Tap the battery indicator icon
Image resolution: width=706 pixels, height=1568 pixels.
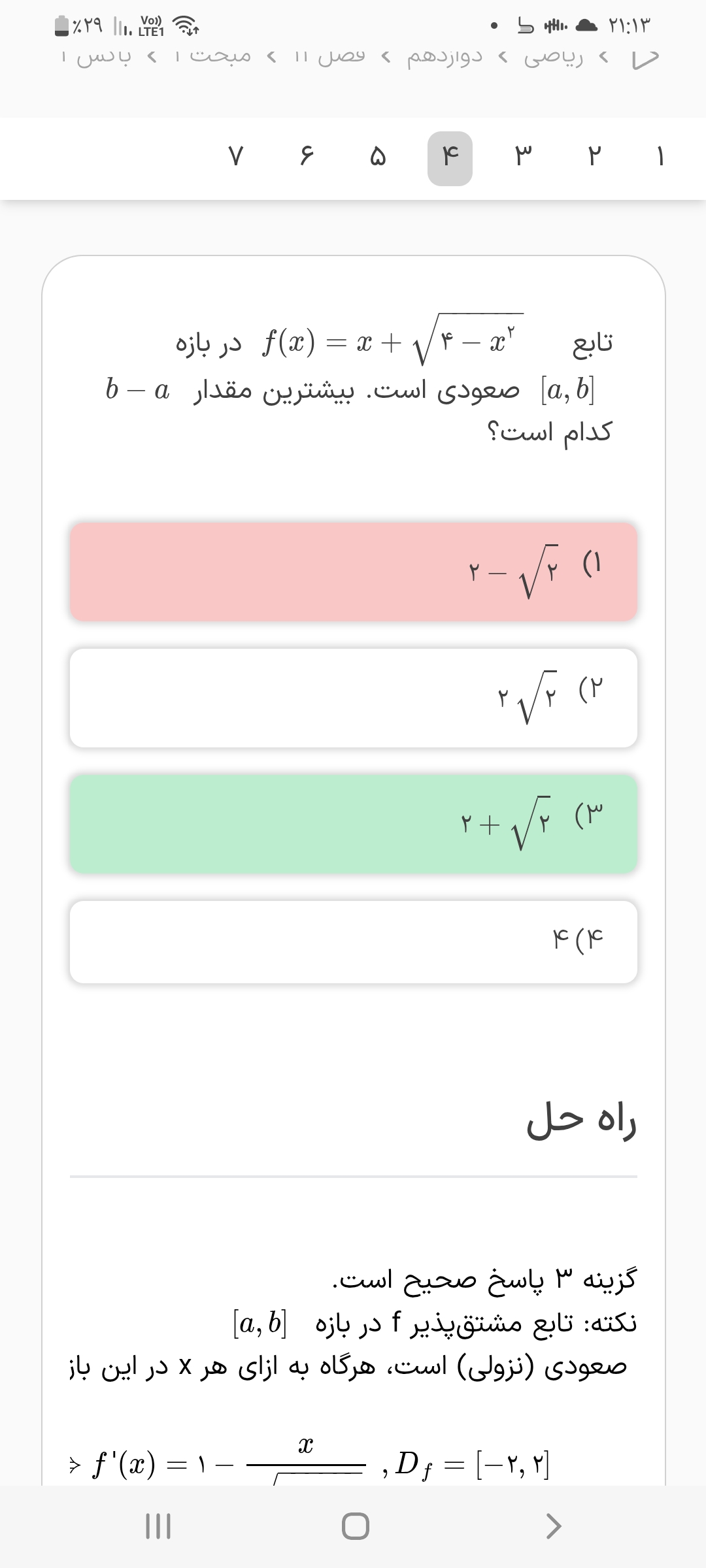(x=61, y=26)
